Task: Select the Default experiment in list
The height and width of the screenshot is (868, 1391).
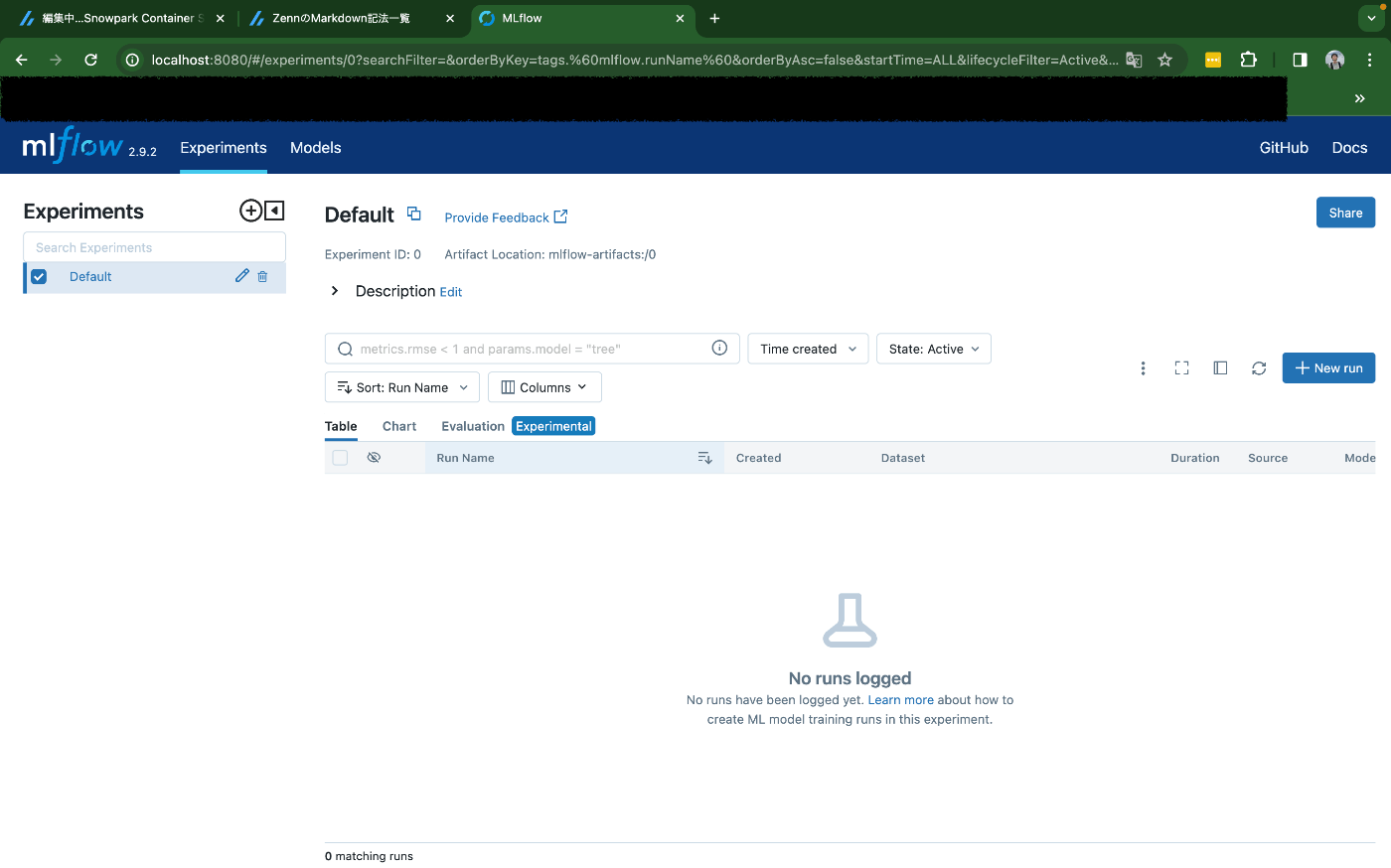Action: click(x=90, y=277)
